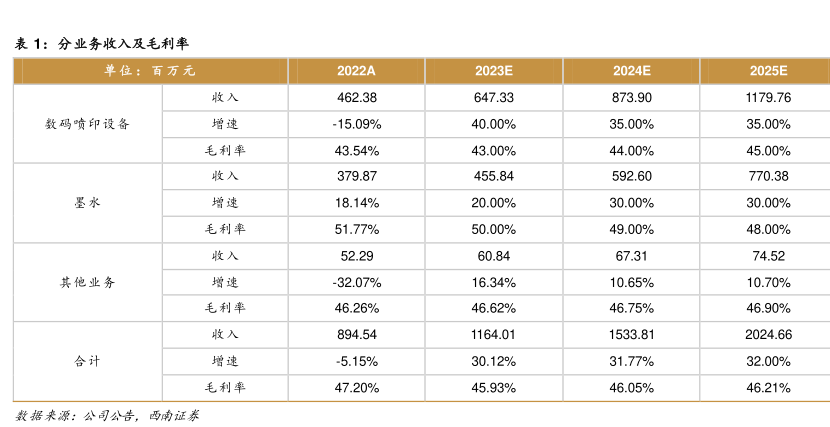Select the 770.38 ink revenue cell

(x=769, y=177)
